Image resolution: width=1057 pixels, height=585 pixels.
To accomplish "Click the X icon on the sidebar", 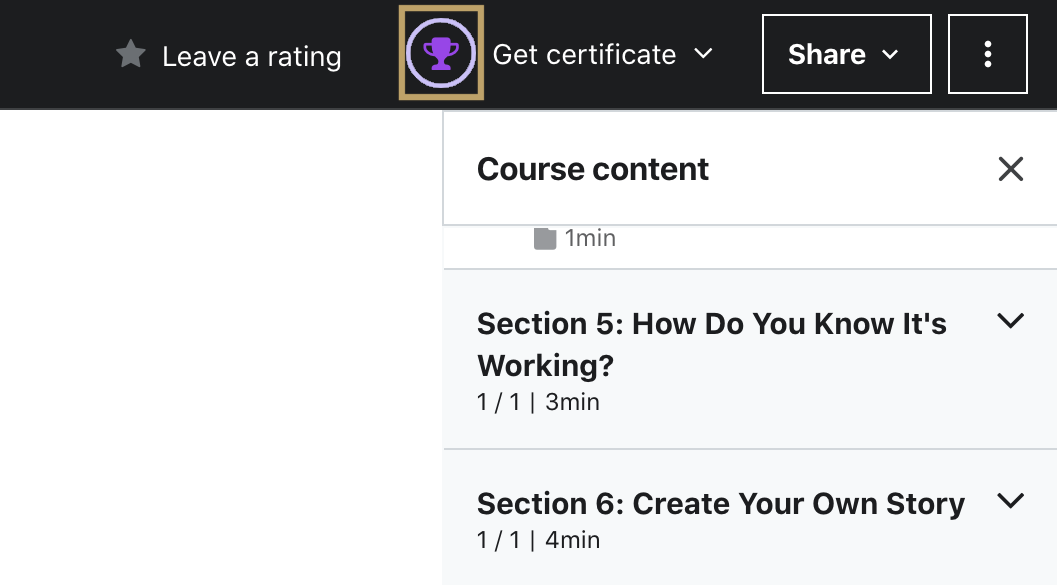I will click(x=1010, y=169).
